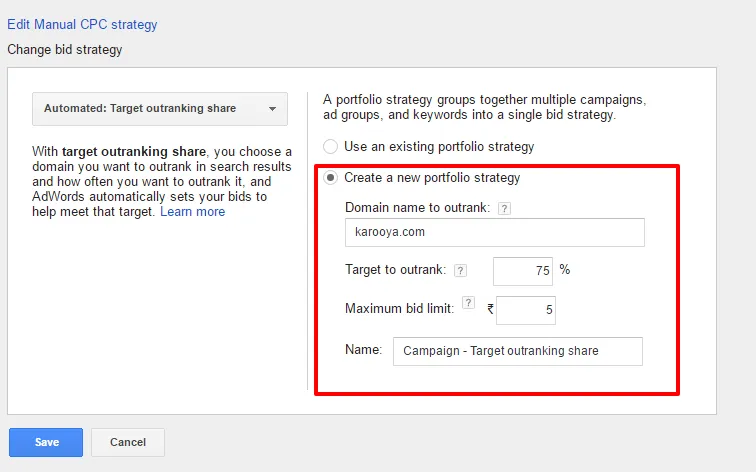The height and width of the screenshot is (472, 756).
Task: Click the 'Maximum bid limit' label text
Action: (399, 309)
